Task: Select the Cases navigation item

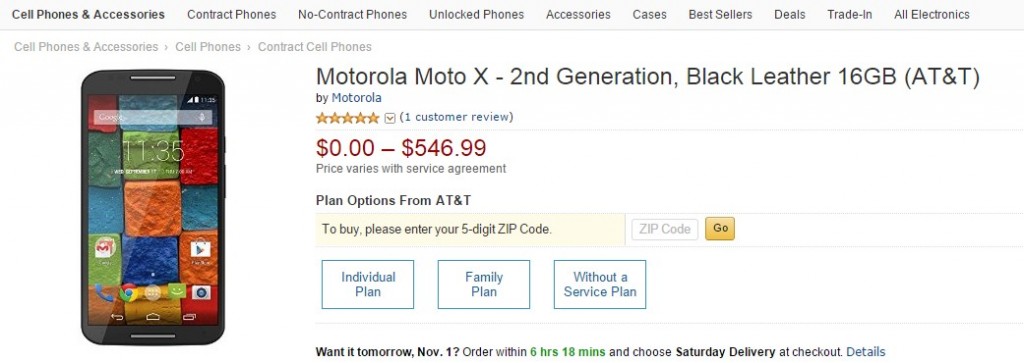Action: coord(649,14)
